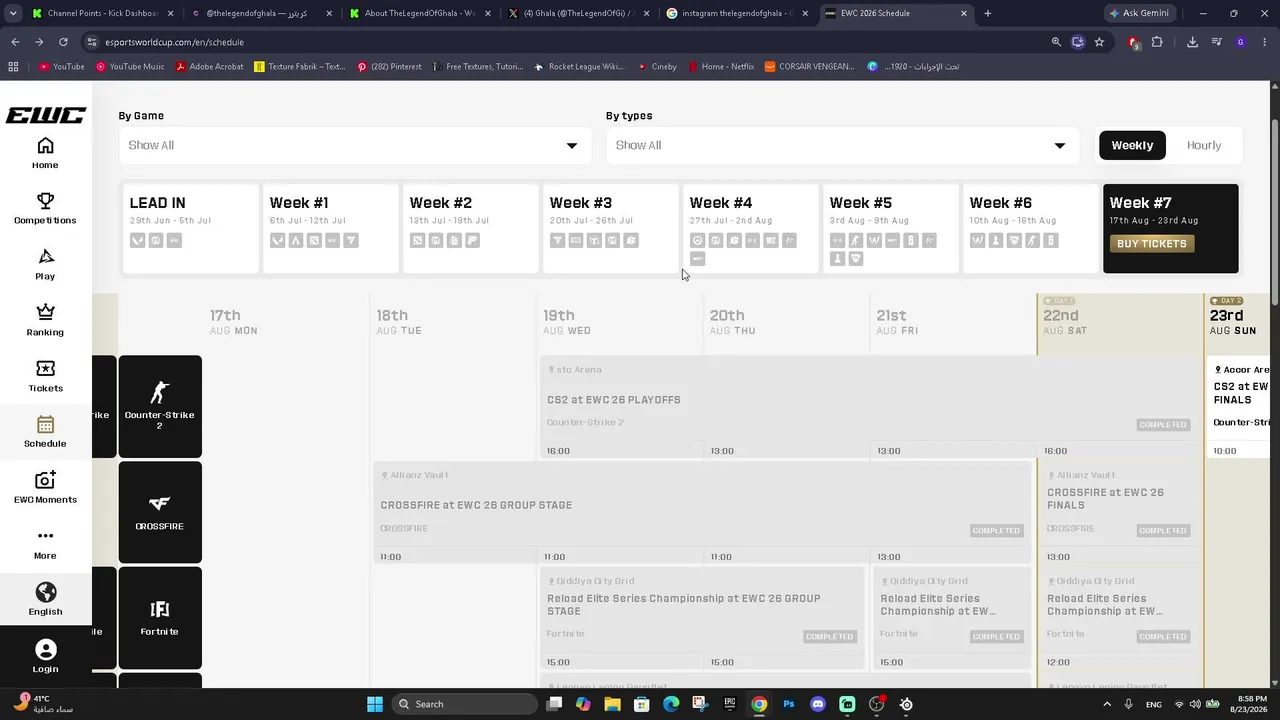Show hidden system tray icons
The width and height of the screenshot is (1280, 720).
[1106, 704]
